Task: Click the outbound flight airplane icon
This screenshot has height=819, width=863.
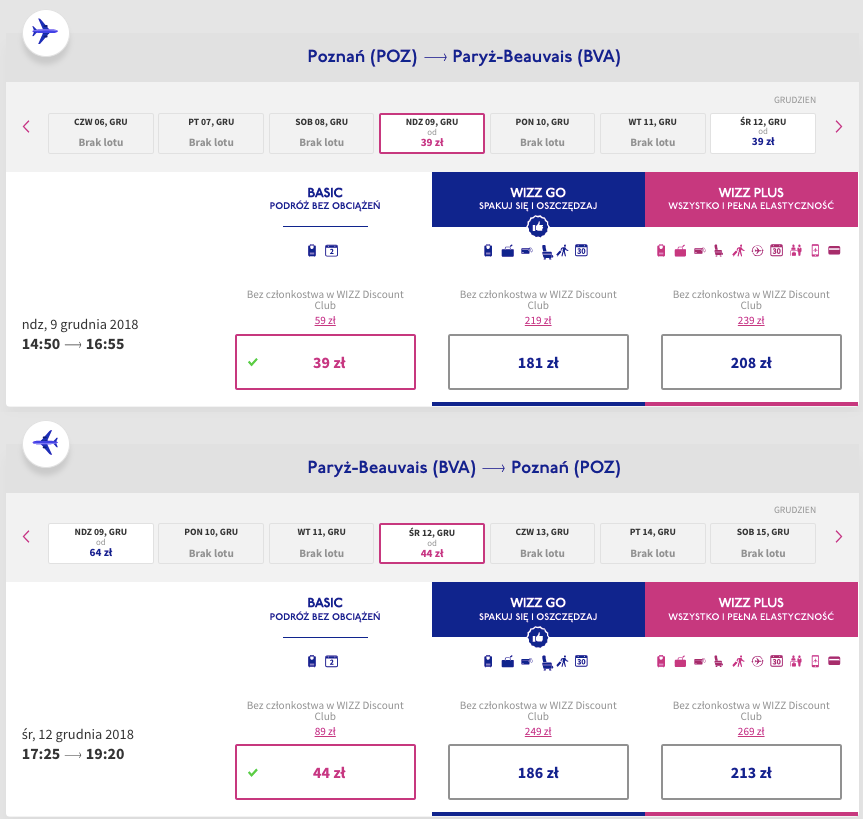Action: (46, 32)
